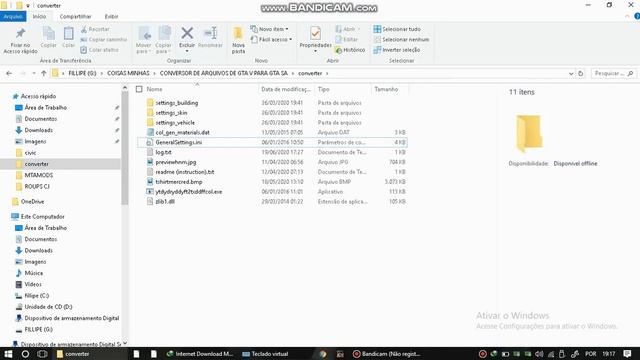Viewport: 640px width, 360px height.
Task: Click Selecionar tudo
Action: [397, 29]
